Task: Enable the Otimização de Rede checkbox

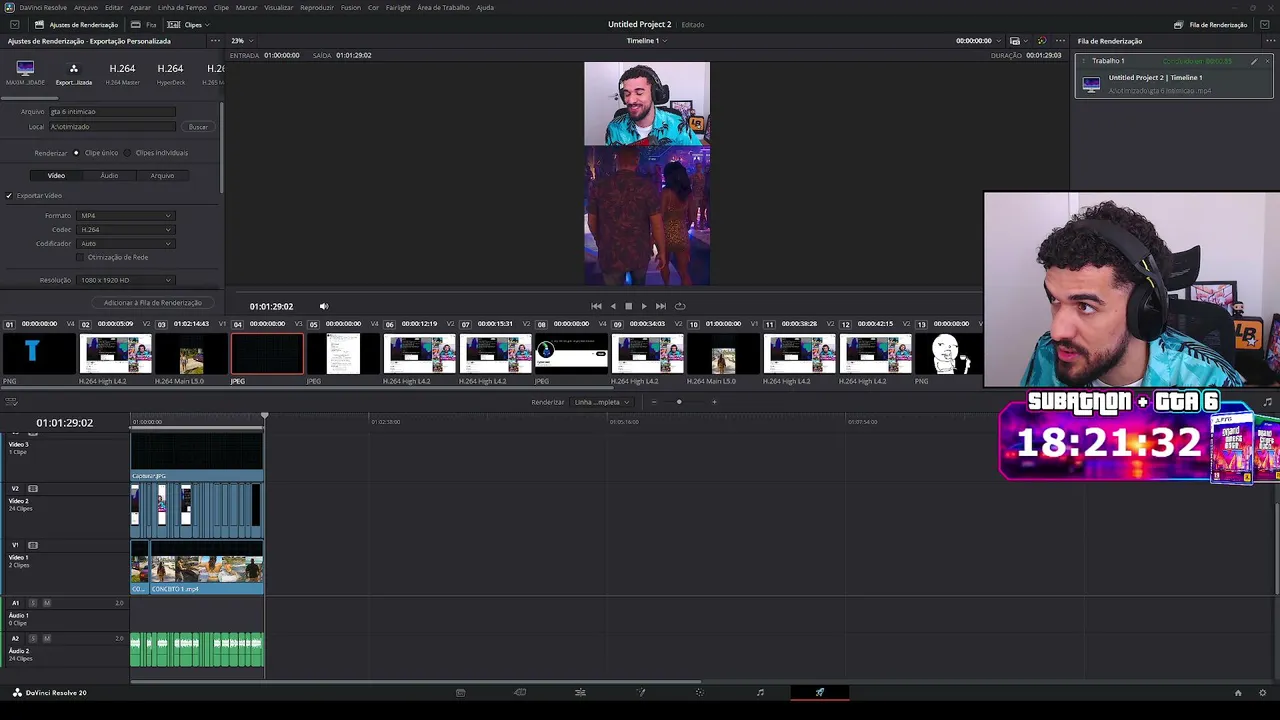Action: click(80, 258)
